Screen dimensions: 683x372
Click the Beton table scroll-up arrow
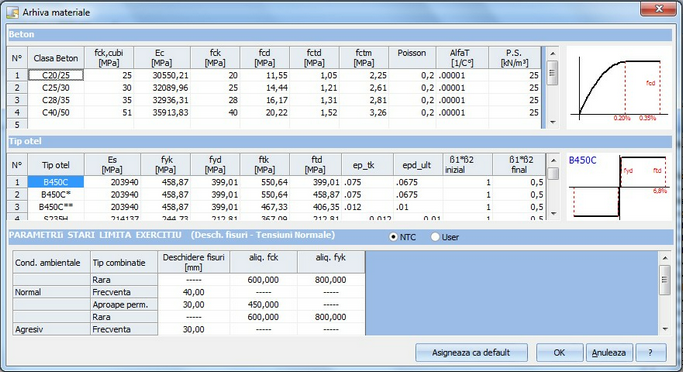(552, 53)
